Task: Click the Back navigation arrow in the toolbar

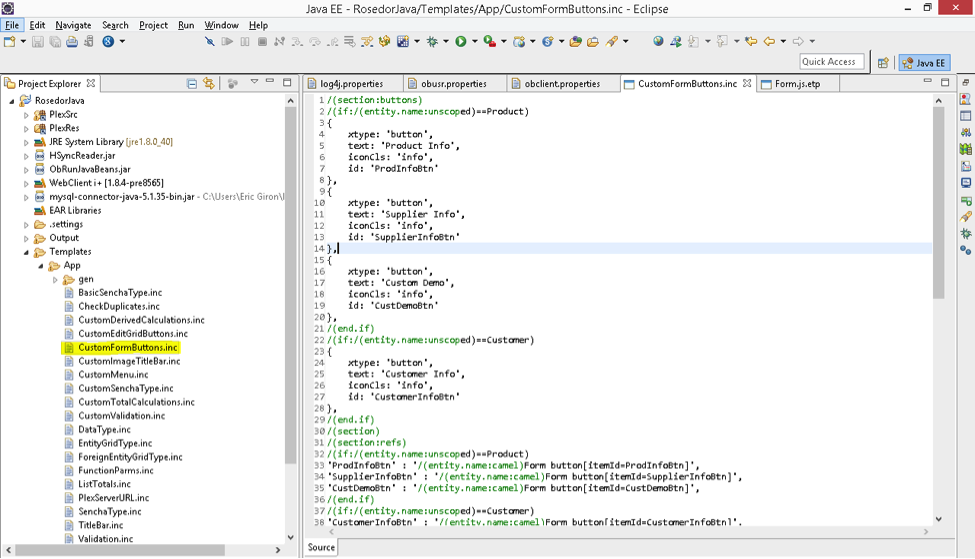Action: (x=769, y=42)
